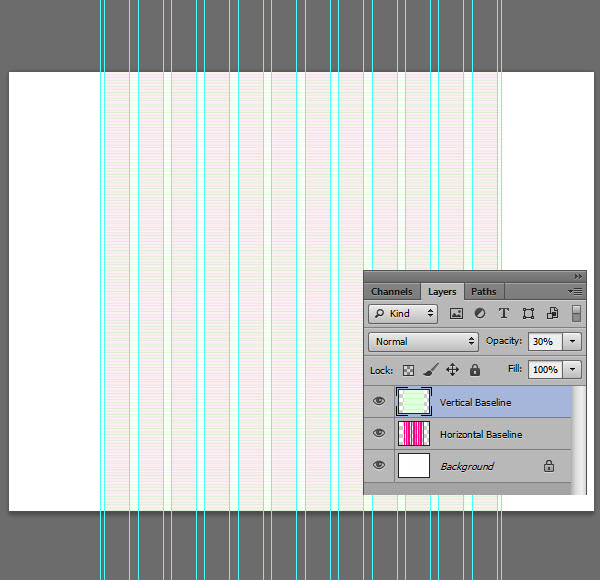Image resolution: width=600 pixels, height=580 pixels.
Task: Select the Horizontal Baseline layer thumbnail
Action: [414, 433]
